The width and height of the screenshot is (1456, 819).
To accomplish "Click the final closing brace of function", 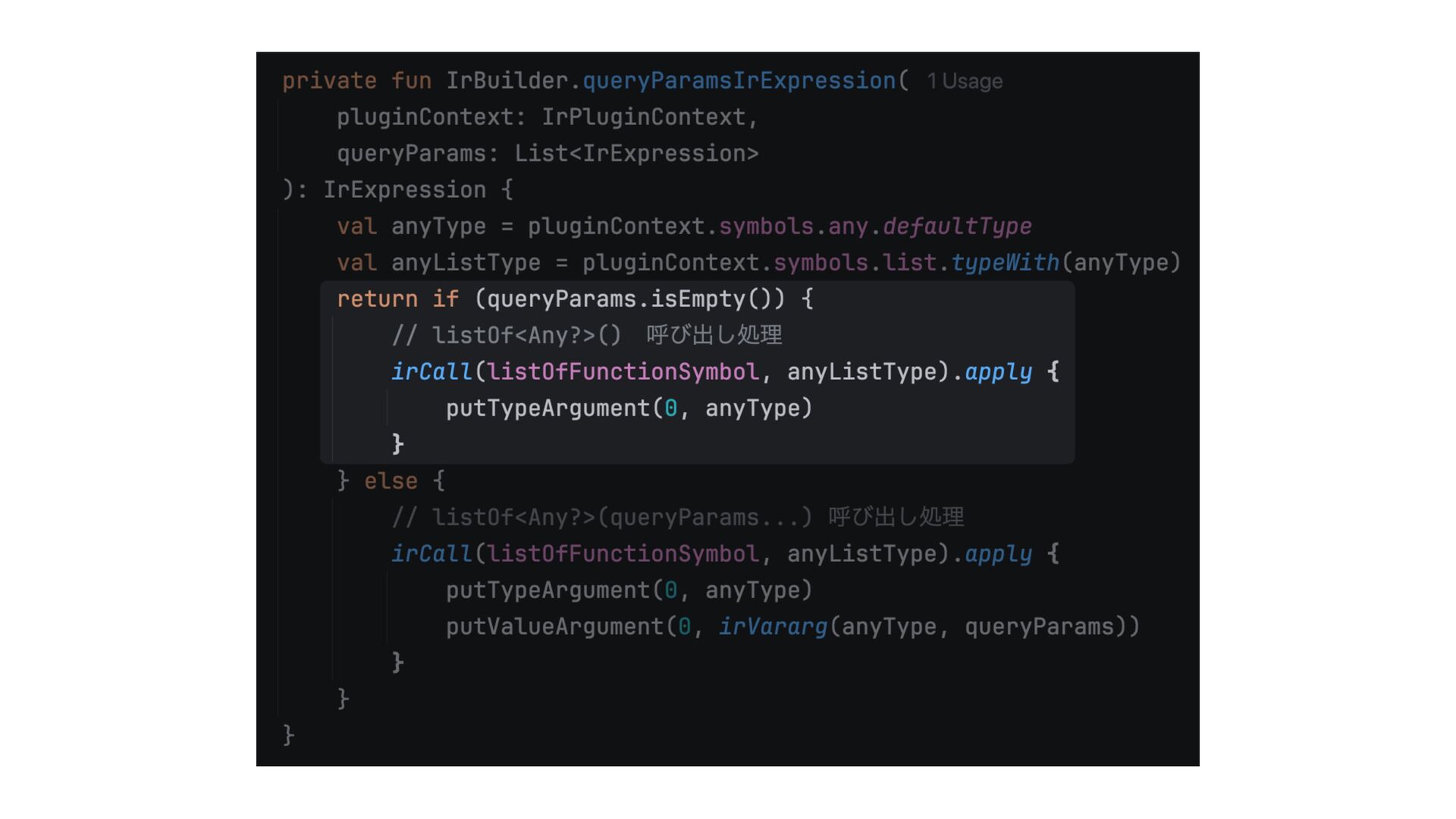I will tap(288, 735).
